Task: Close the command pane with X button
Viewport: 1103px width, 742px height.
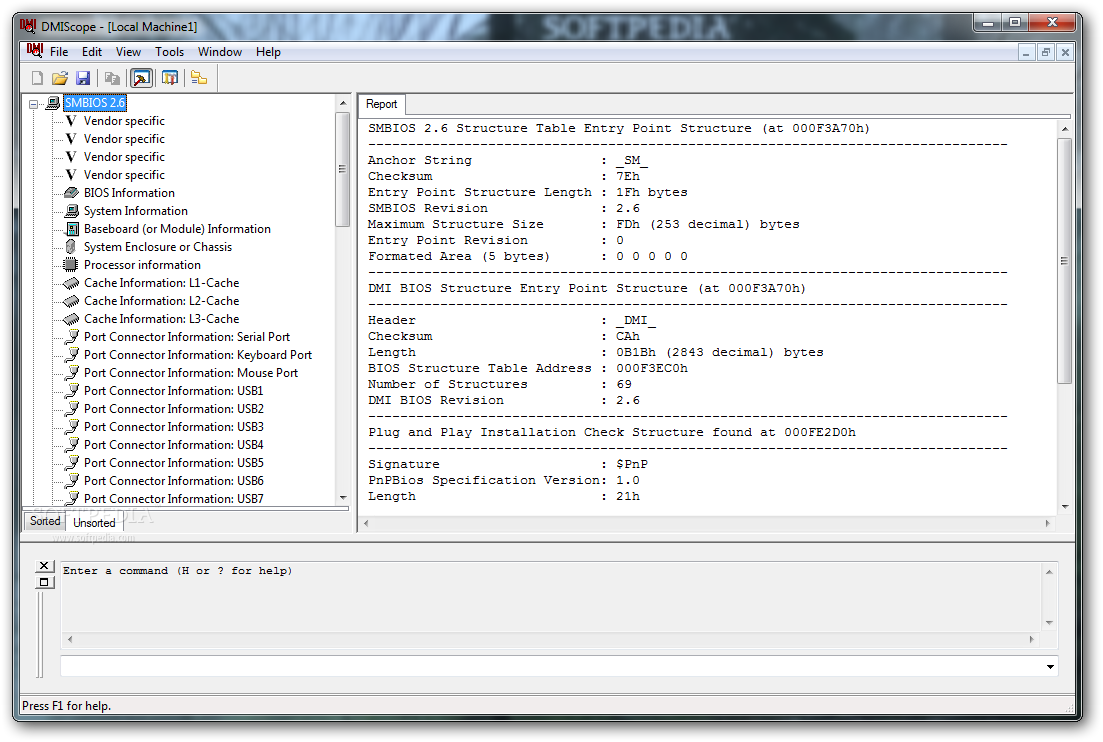Action: (44, 565)
